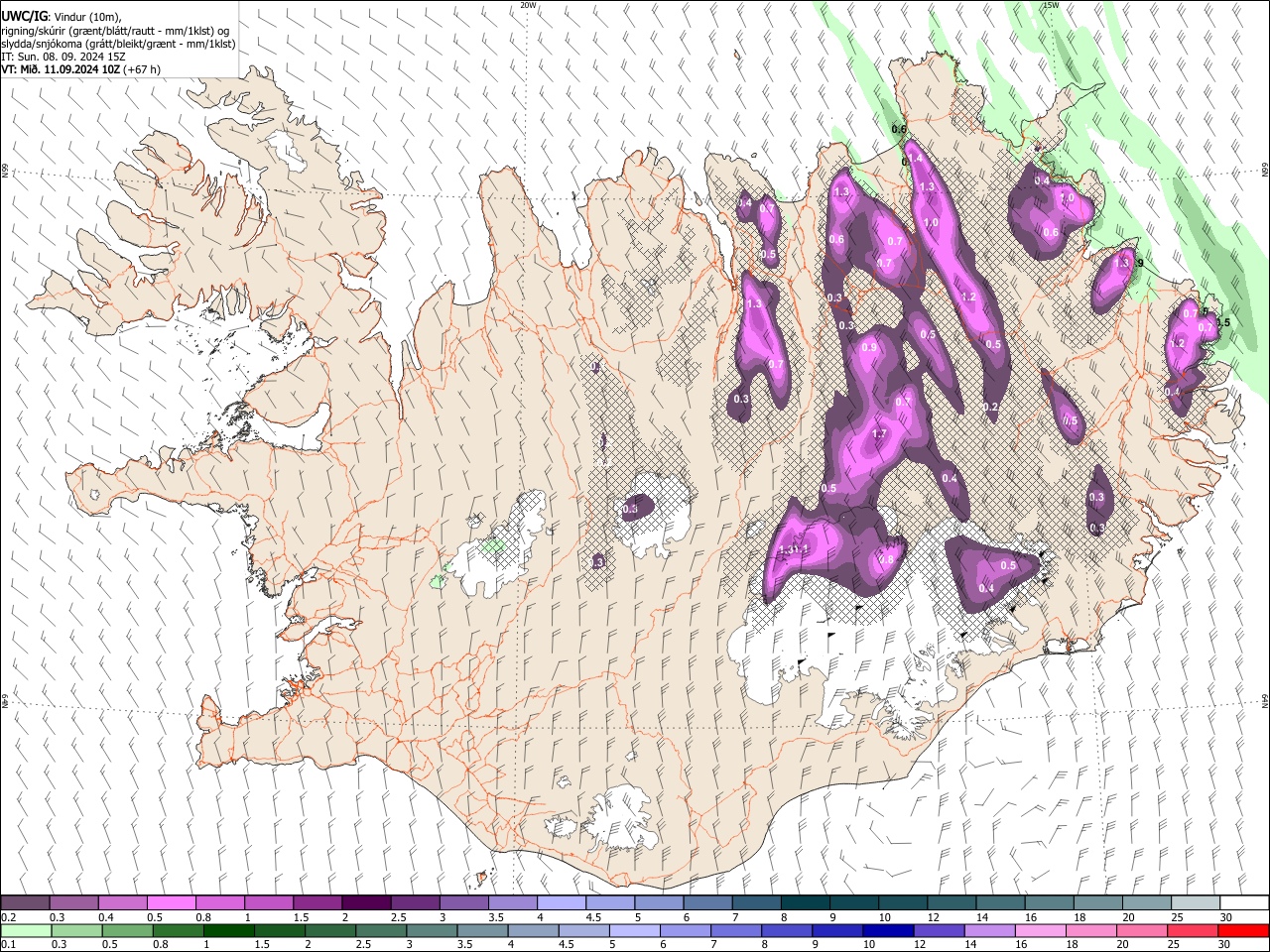Click the 'IT: Sun. 08. 09. 2024 15Z' line
The width and height of the screenshot is (1270, 952).
click(63, 57)
